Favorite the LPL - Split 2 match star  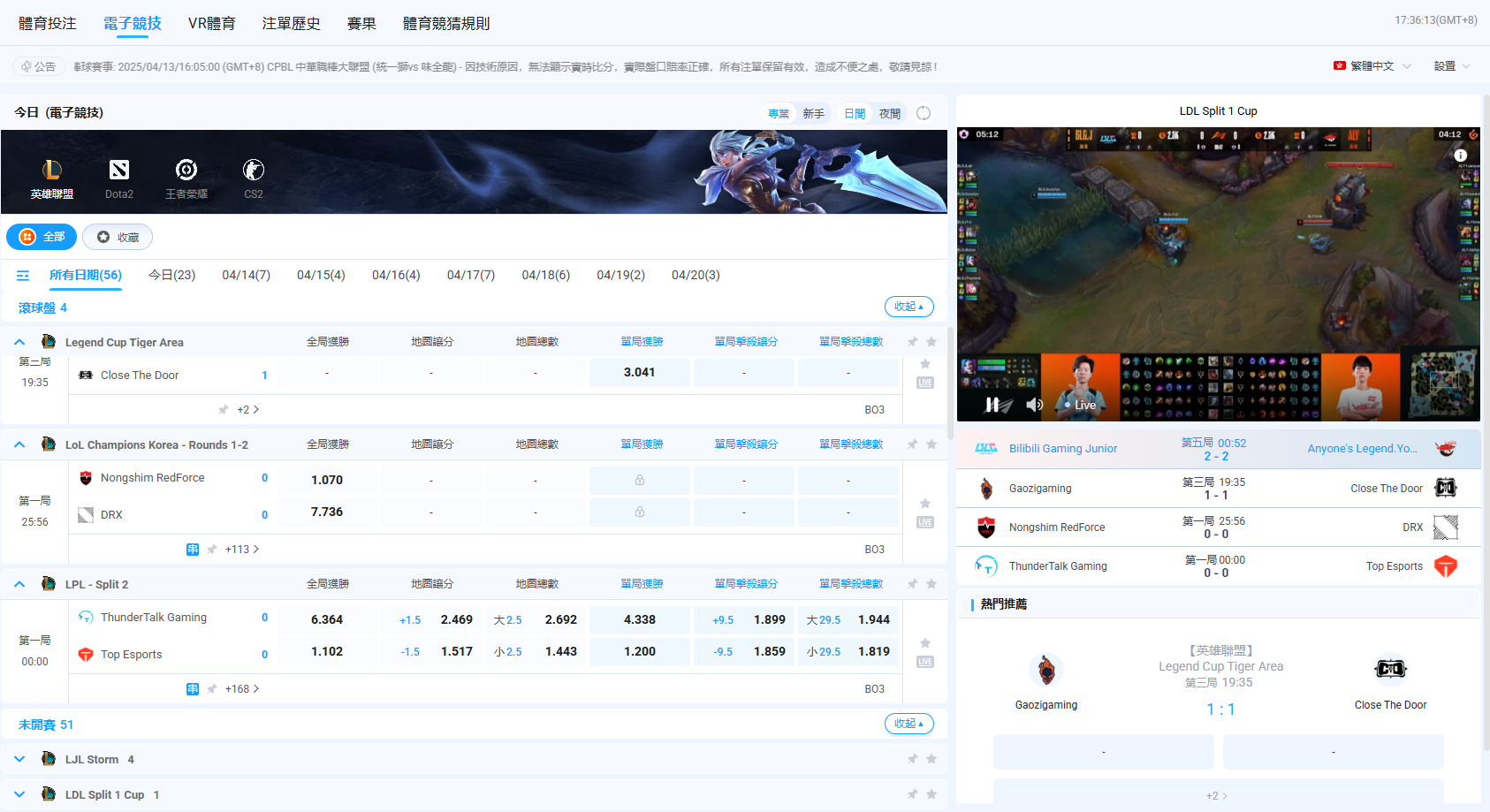point(925,643)
